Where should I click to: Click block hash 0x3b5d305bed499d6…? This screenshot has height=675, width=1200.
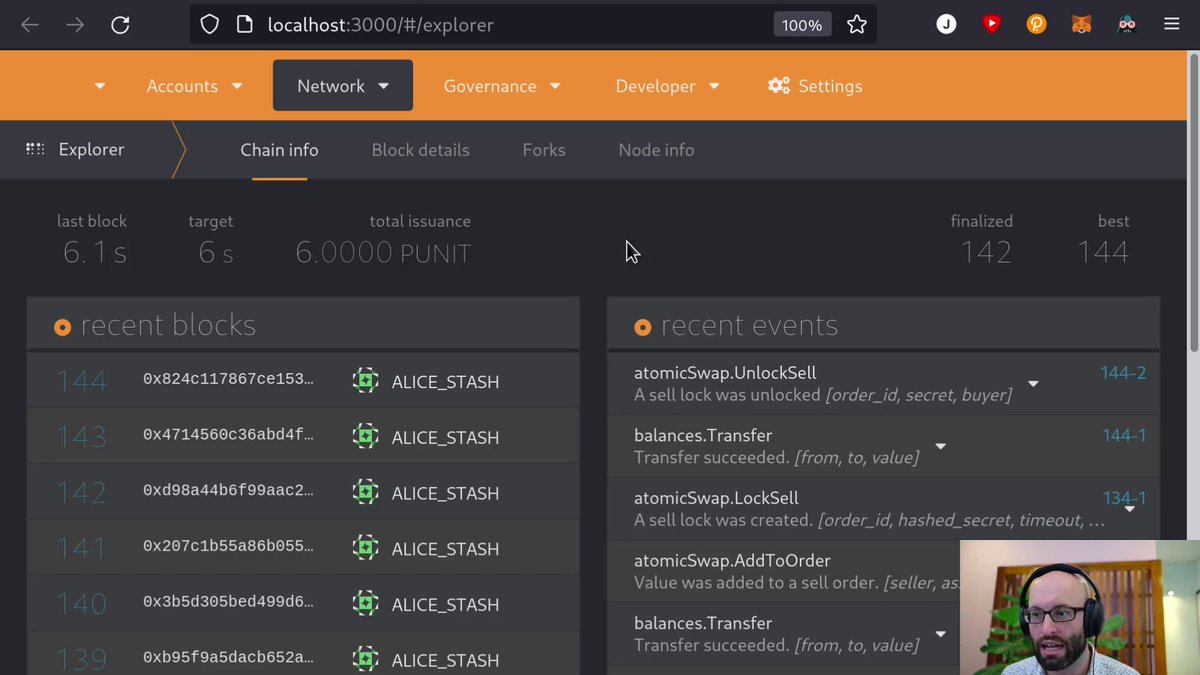click(x=228, y=603)
